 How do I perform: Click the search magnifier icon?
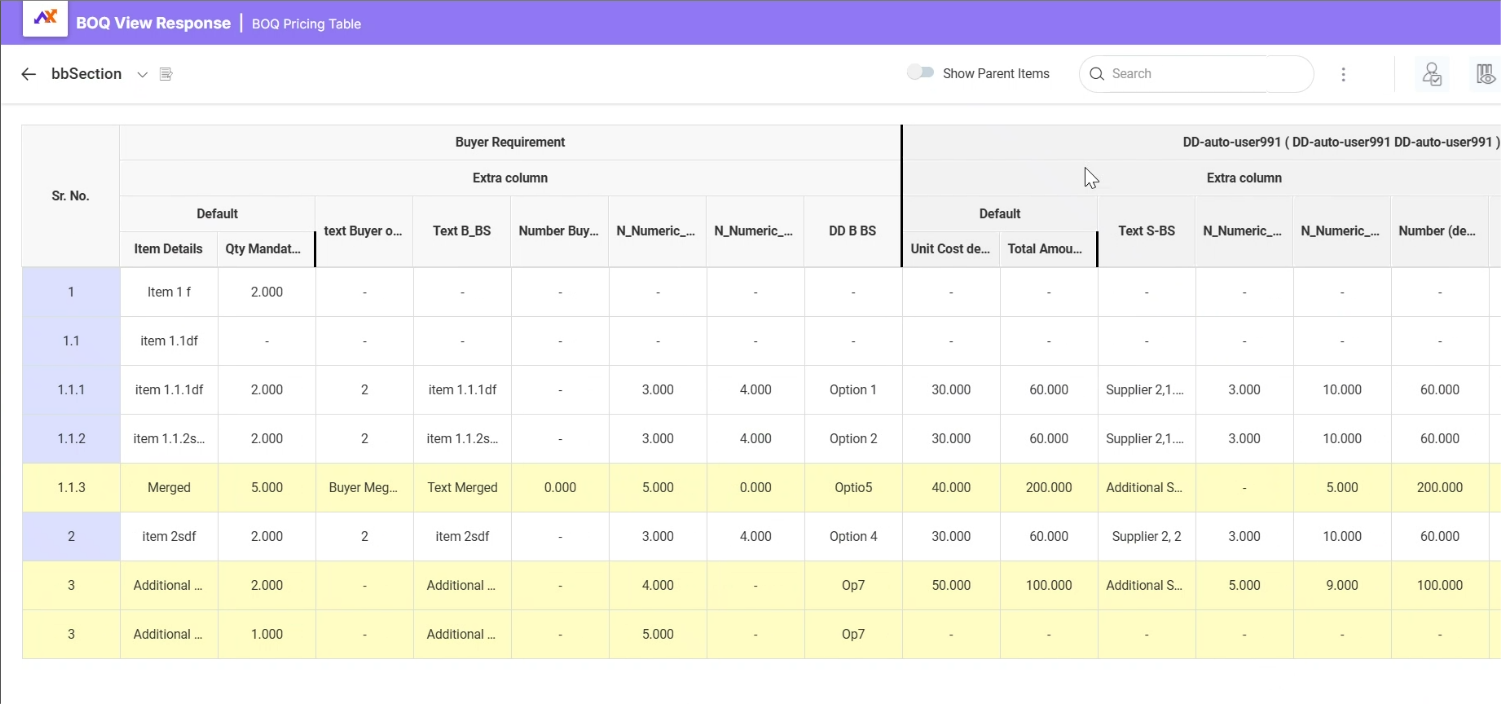(x=1096, y=74)
